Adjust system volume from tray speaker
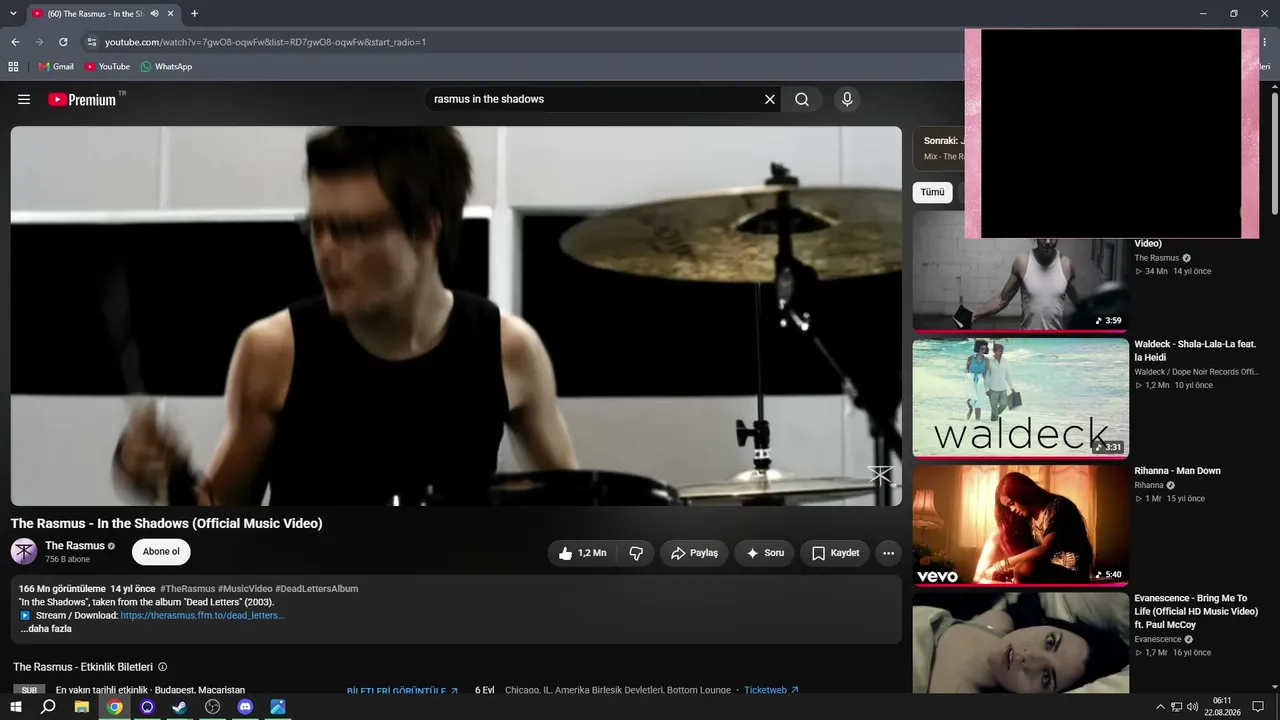1280x720 pixels. click(1192, 707)
